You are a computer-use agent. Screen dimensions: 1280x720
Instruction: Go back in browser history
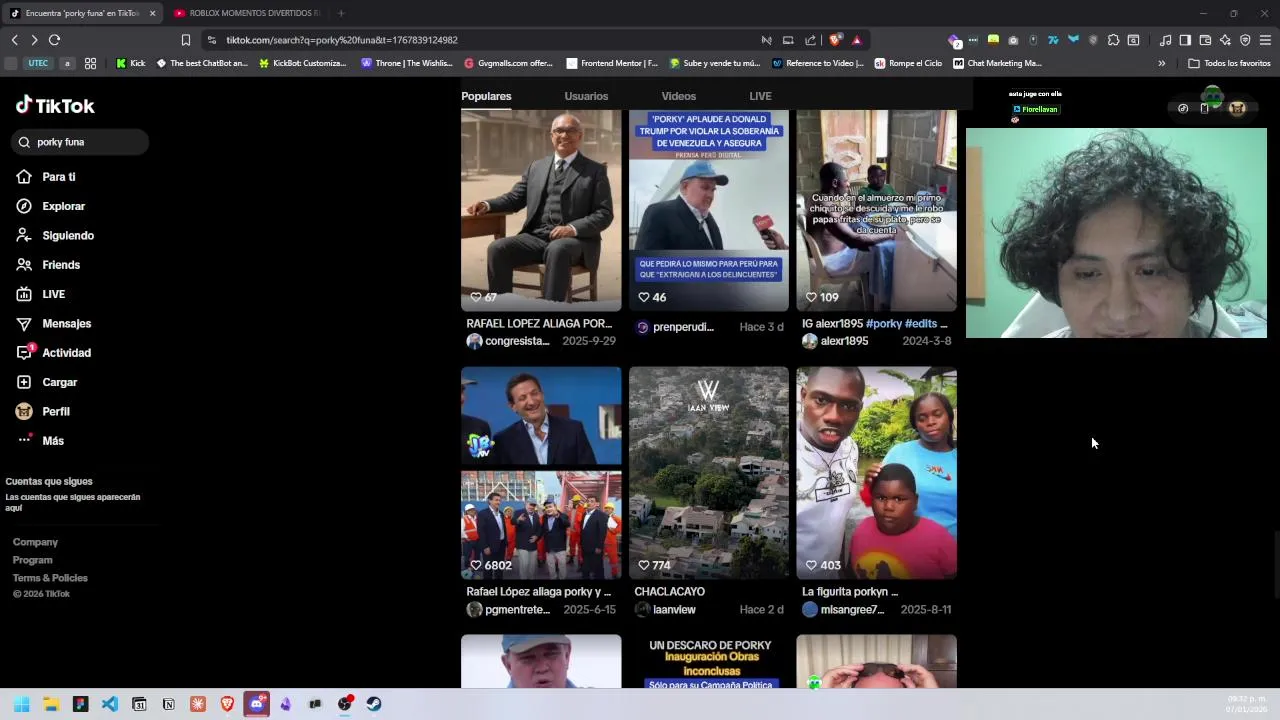pyautogui.click(x=14, y=40)
